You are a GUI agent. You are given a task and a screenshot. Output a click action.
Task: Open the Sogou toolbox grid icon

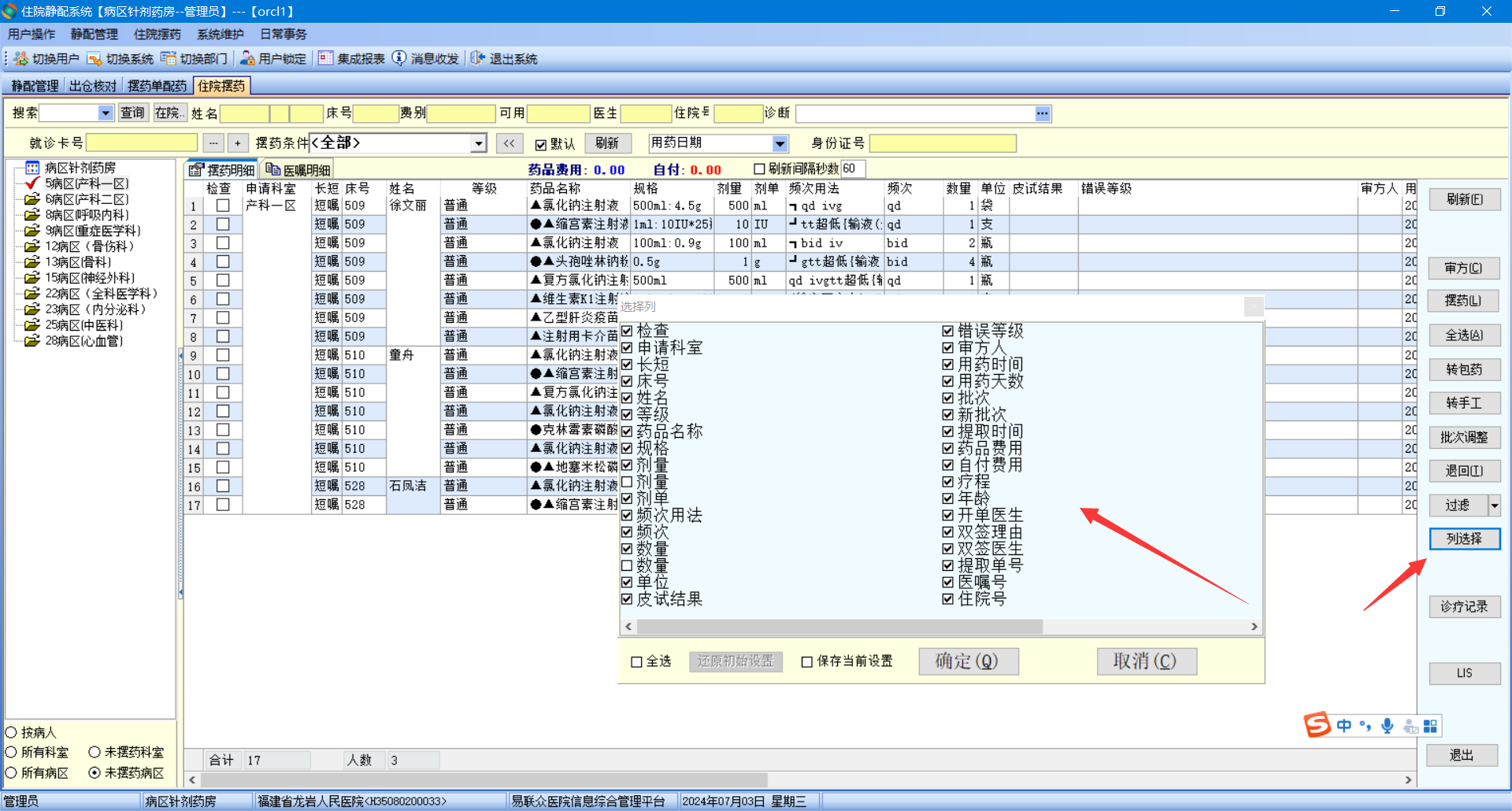pyautogui.click(x=1431, y=726)
